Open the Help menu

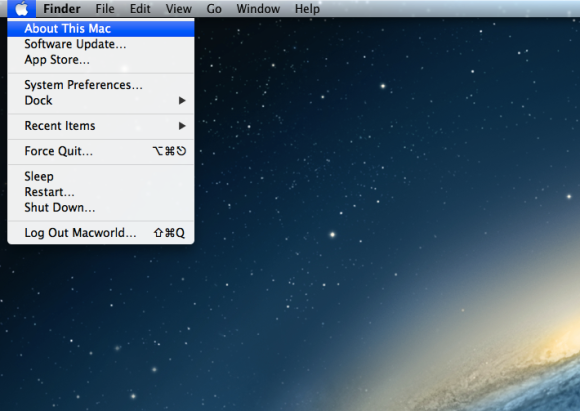pos(307,9)
